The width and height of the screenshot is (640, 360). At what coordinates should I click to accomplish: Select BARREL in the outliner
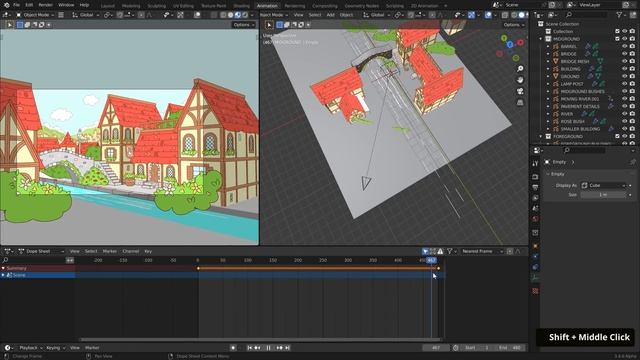[x=569, y=47]
